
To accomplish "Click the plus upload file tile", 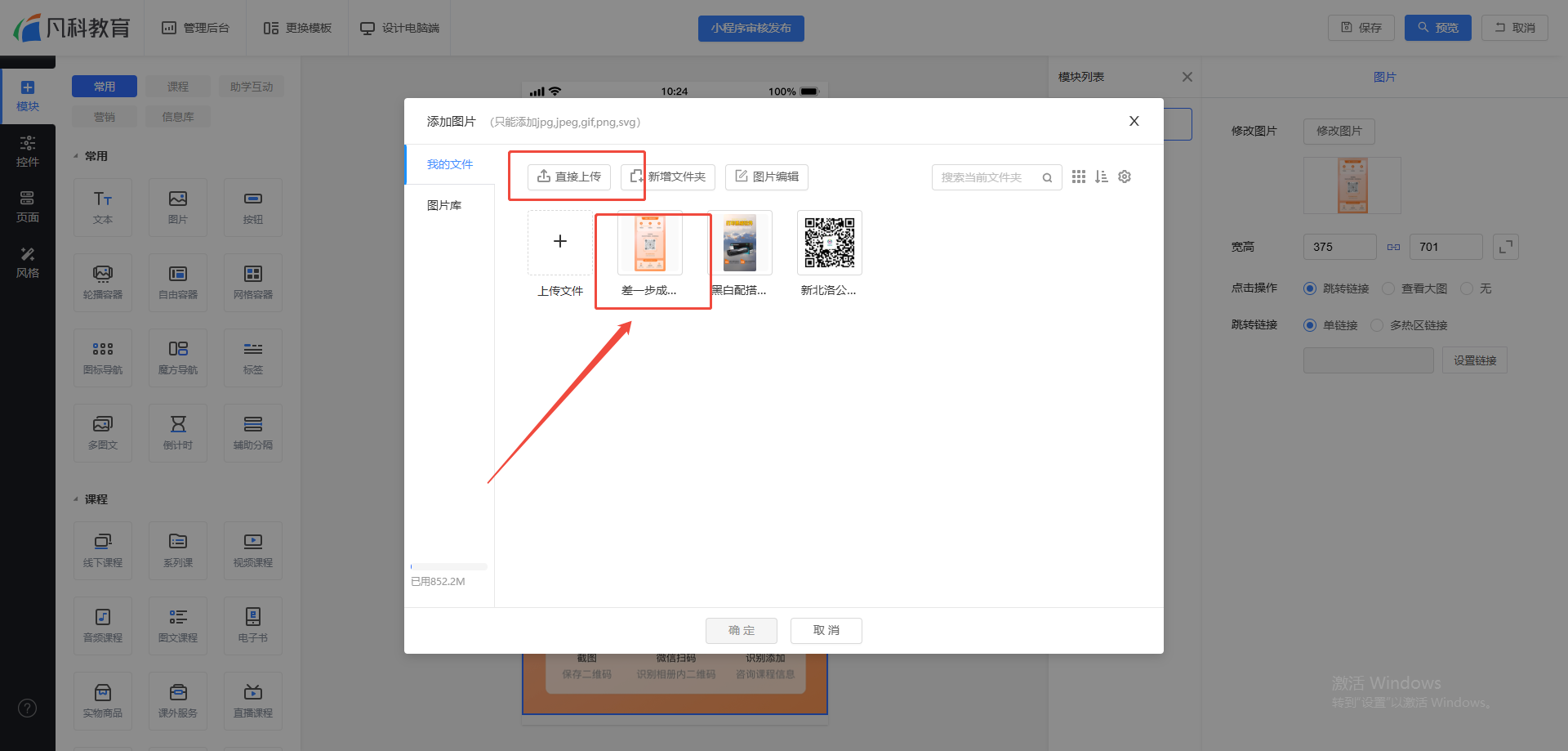I will (560, 242).
